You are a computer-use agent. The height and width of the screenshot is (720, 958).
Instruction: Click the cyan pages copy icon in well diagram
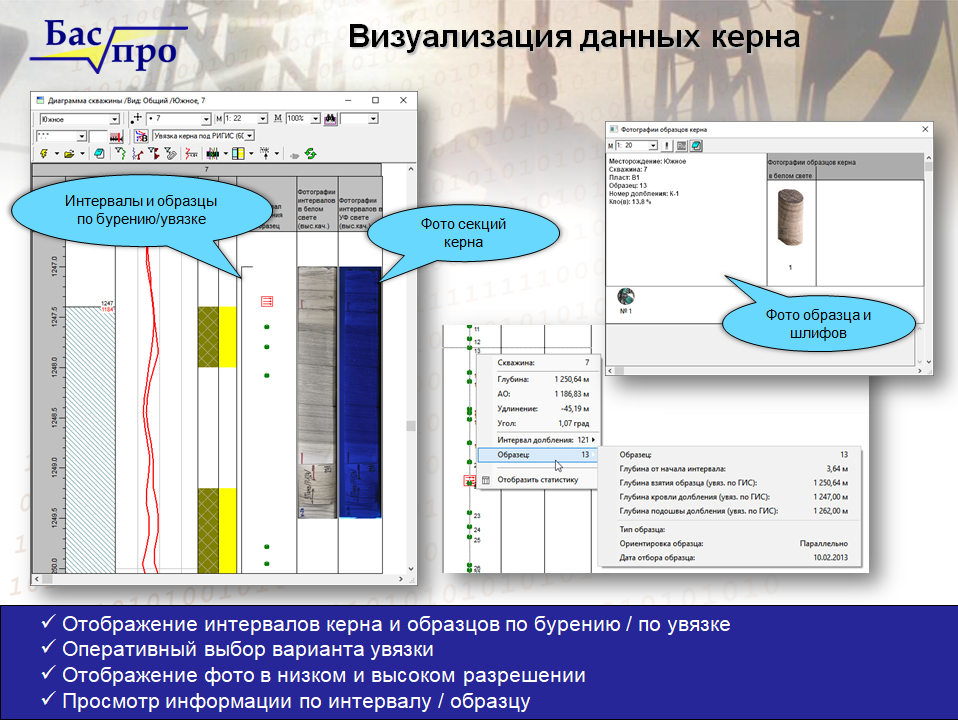tap(100, 154)
